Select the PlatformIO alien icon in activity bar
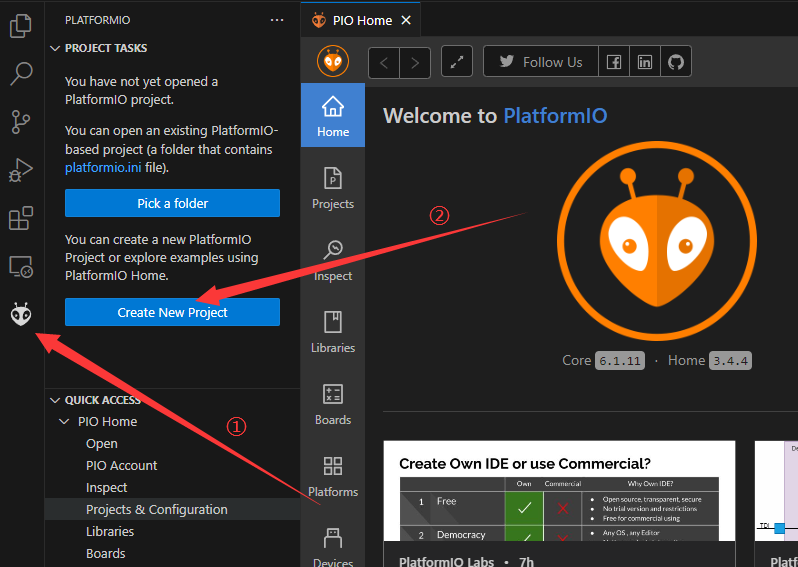The image size is (798, 567). click(x=21, y=314)
